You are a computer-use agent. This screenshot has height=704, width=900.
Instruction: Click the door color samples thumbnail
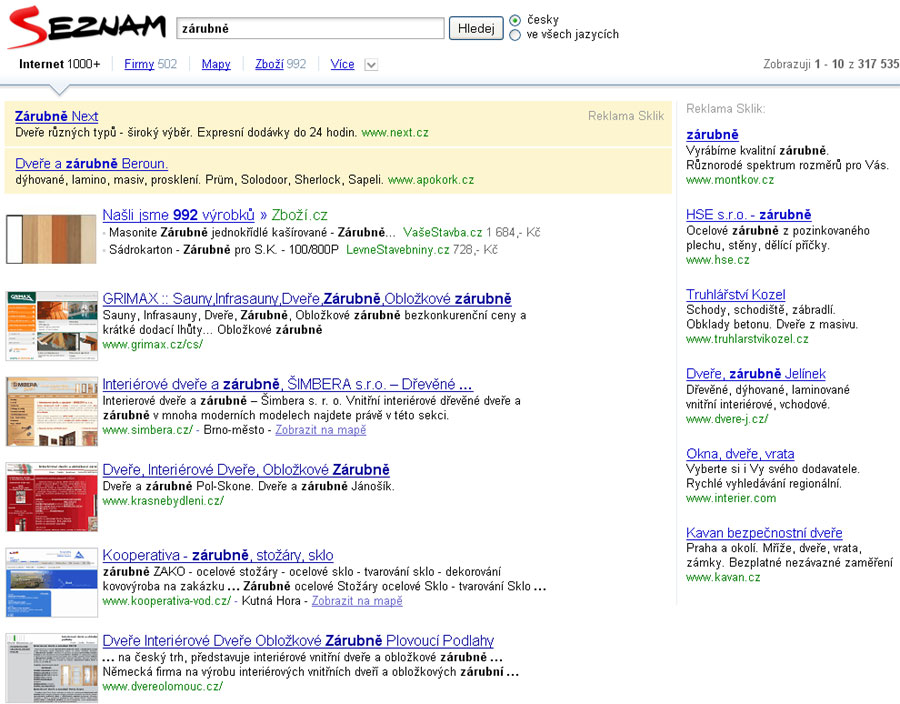tap(51, 239)
